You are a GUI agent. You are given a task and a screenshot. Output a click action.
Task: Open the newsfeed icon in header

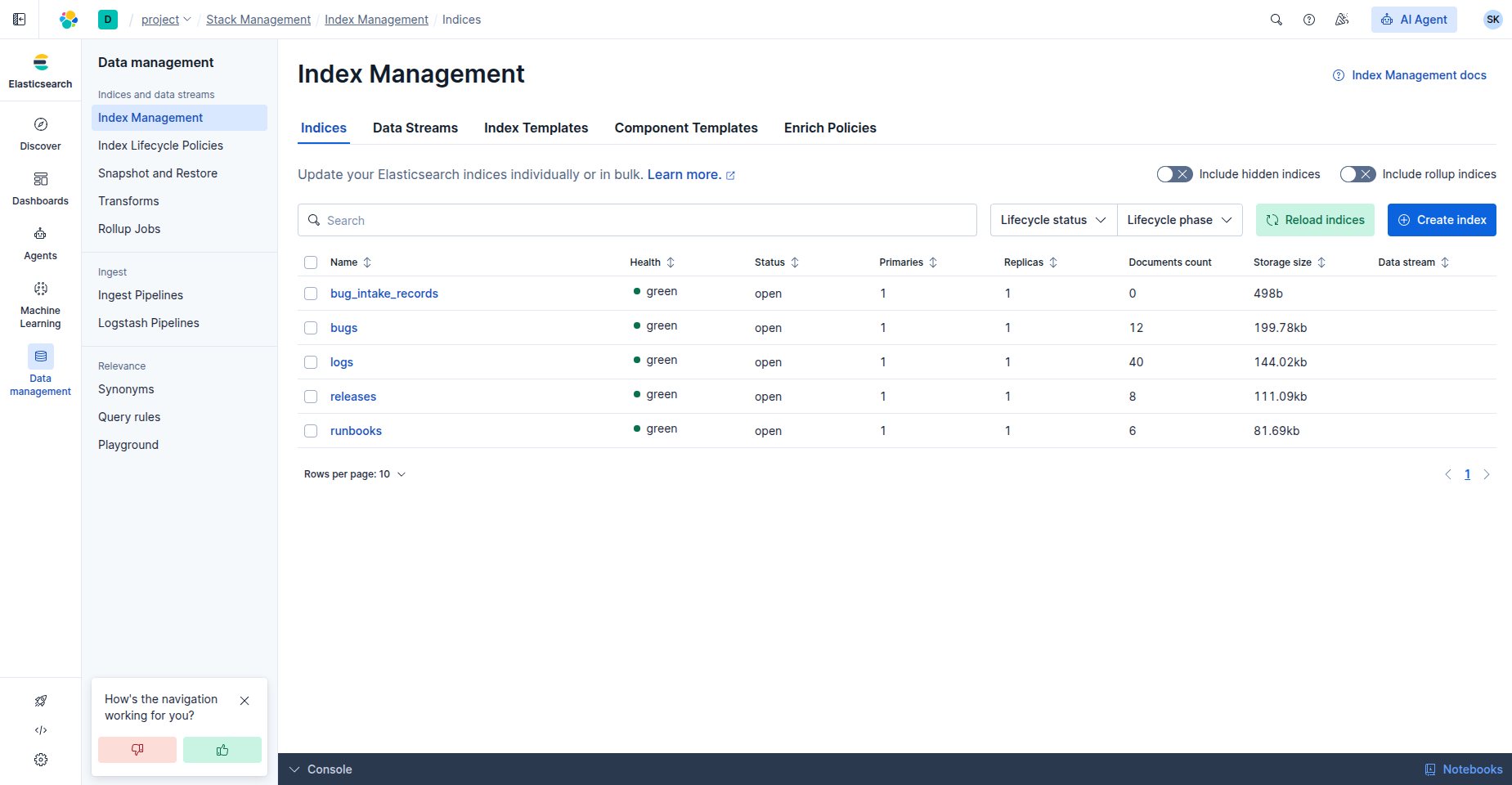[1342, 20]
